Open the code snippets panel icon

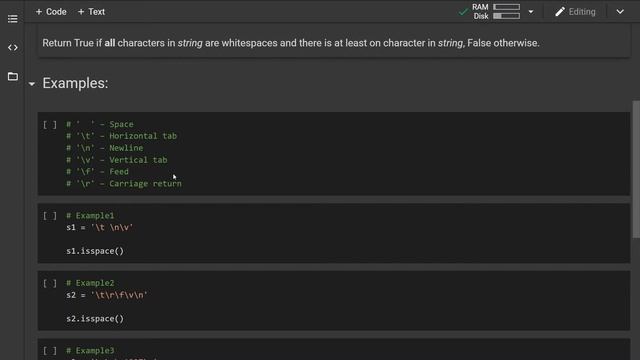[x=13, y=48]
